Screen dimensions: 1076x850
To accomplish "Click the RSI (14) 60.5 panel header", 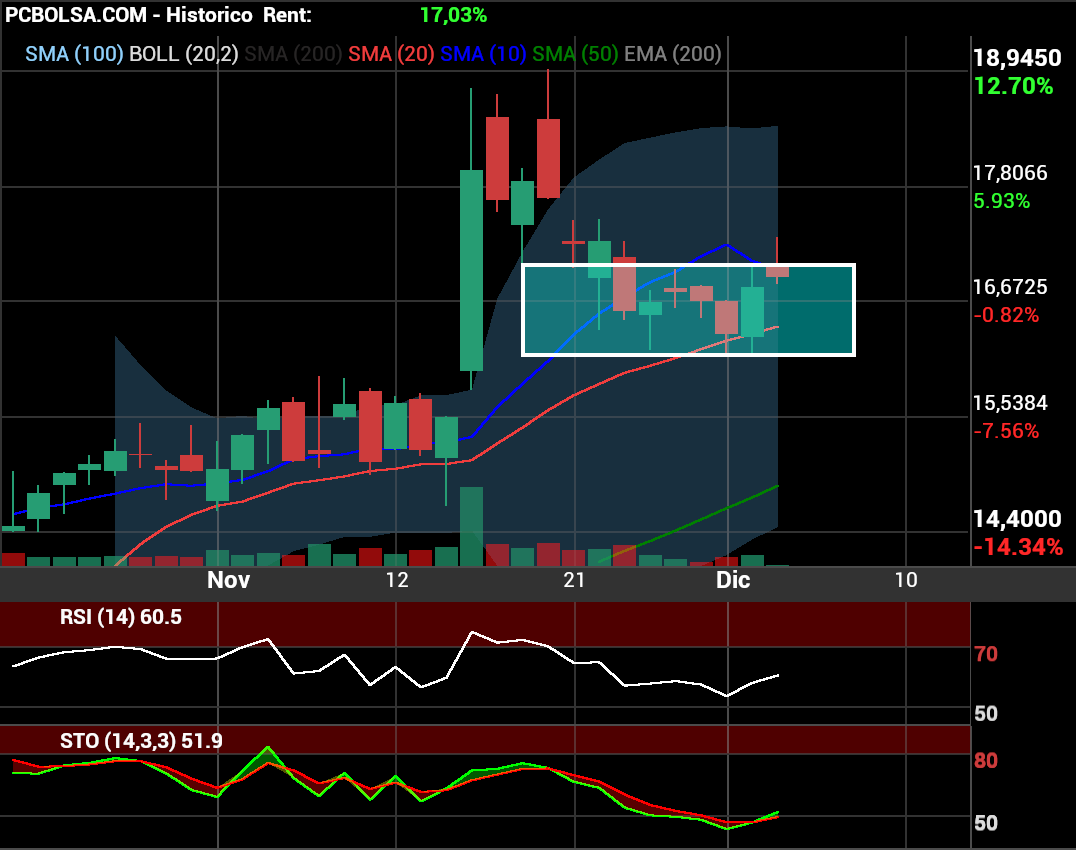I will pos(121,617).
